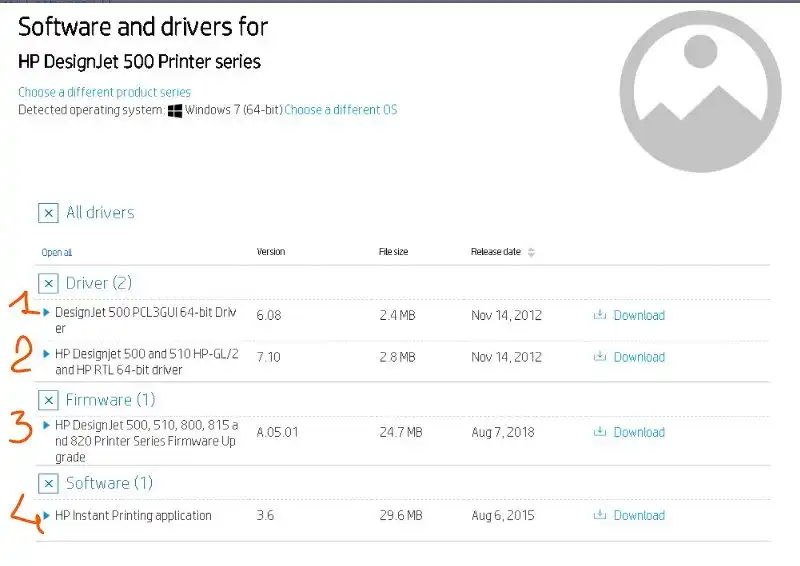This screenshot has width=800, height=566.
Task: Click download icon for HP-GL/2 RTL driver
Action: tap(600, 356)
